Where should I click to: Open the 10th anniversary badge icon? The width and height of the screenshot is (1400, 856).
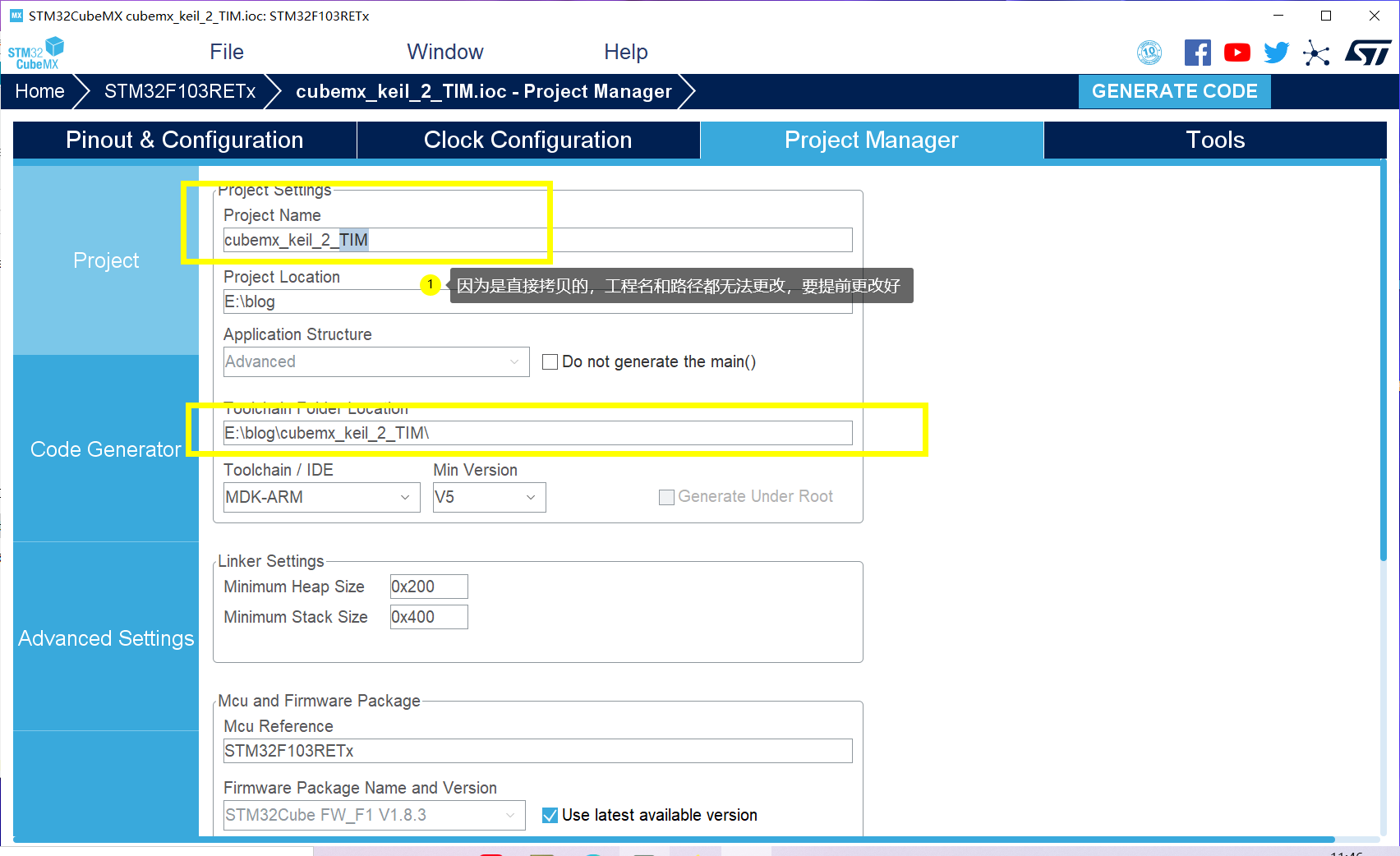pyautogui.click(x=1149, y=53)
